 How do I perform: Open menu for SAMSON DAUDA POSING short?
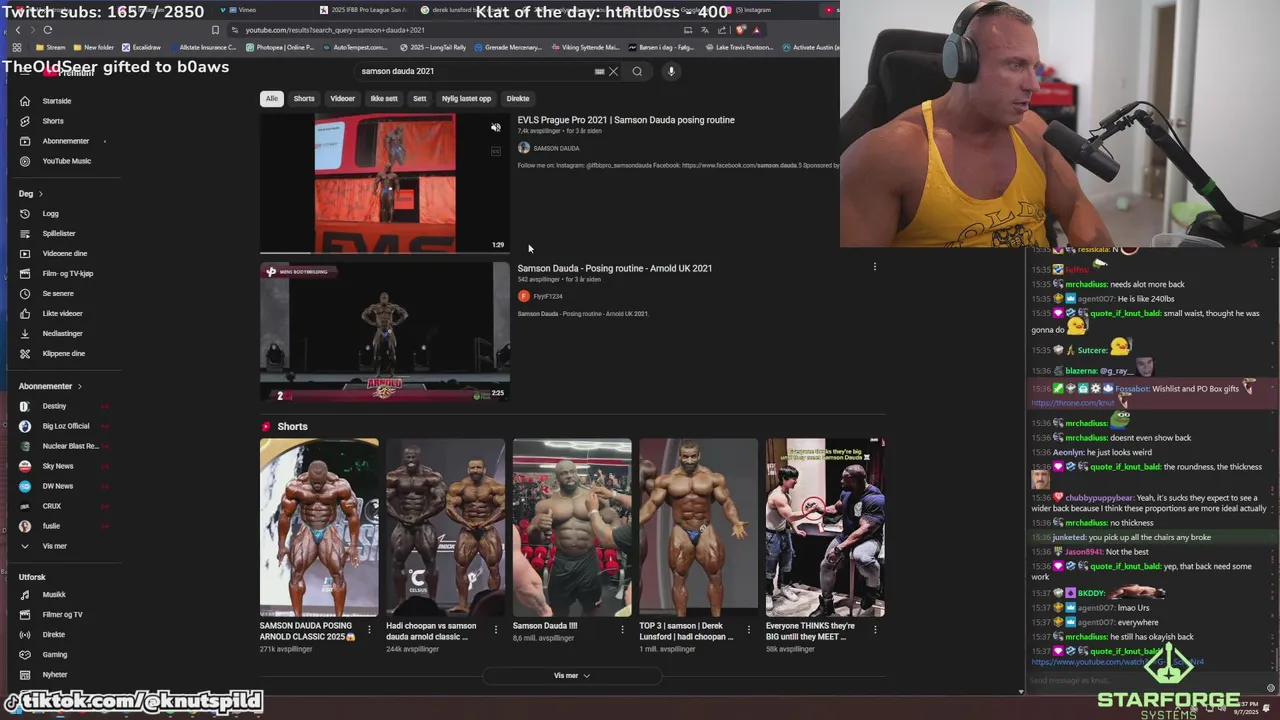point(369,629)
